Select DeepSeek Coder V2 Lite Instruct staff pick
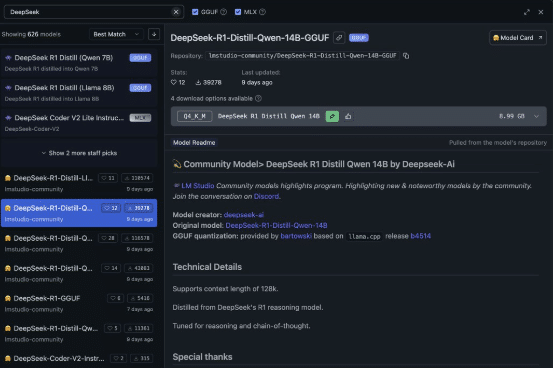The image size is (553, 368). (x=79, y=122)
